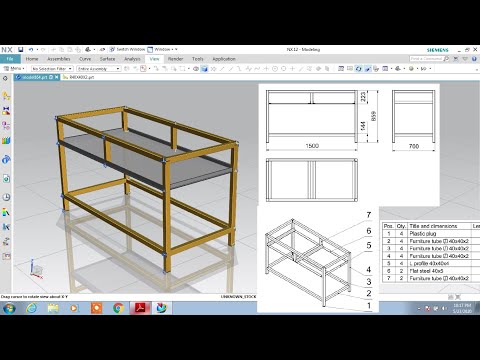Click the window layout icon in view toolbar
This screenshot has height=360, width=480.
pyautogui.click(x=385, y=69)
